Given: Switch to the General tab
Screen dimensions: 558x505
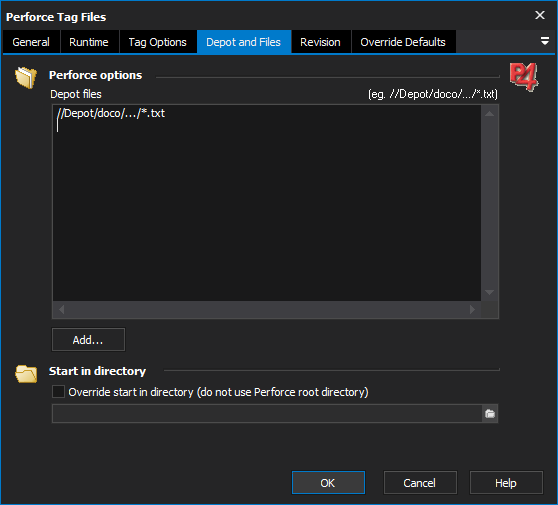Looking at the screenshot, I should (31, 42).
